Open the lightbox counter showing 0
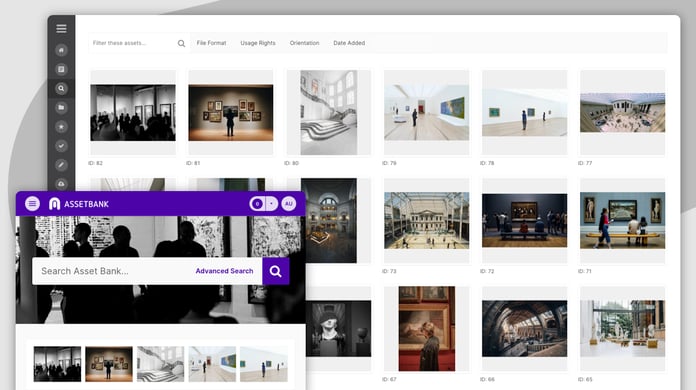 click(257, 204)
